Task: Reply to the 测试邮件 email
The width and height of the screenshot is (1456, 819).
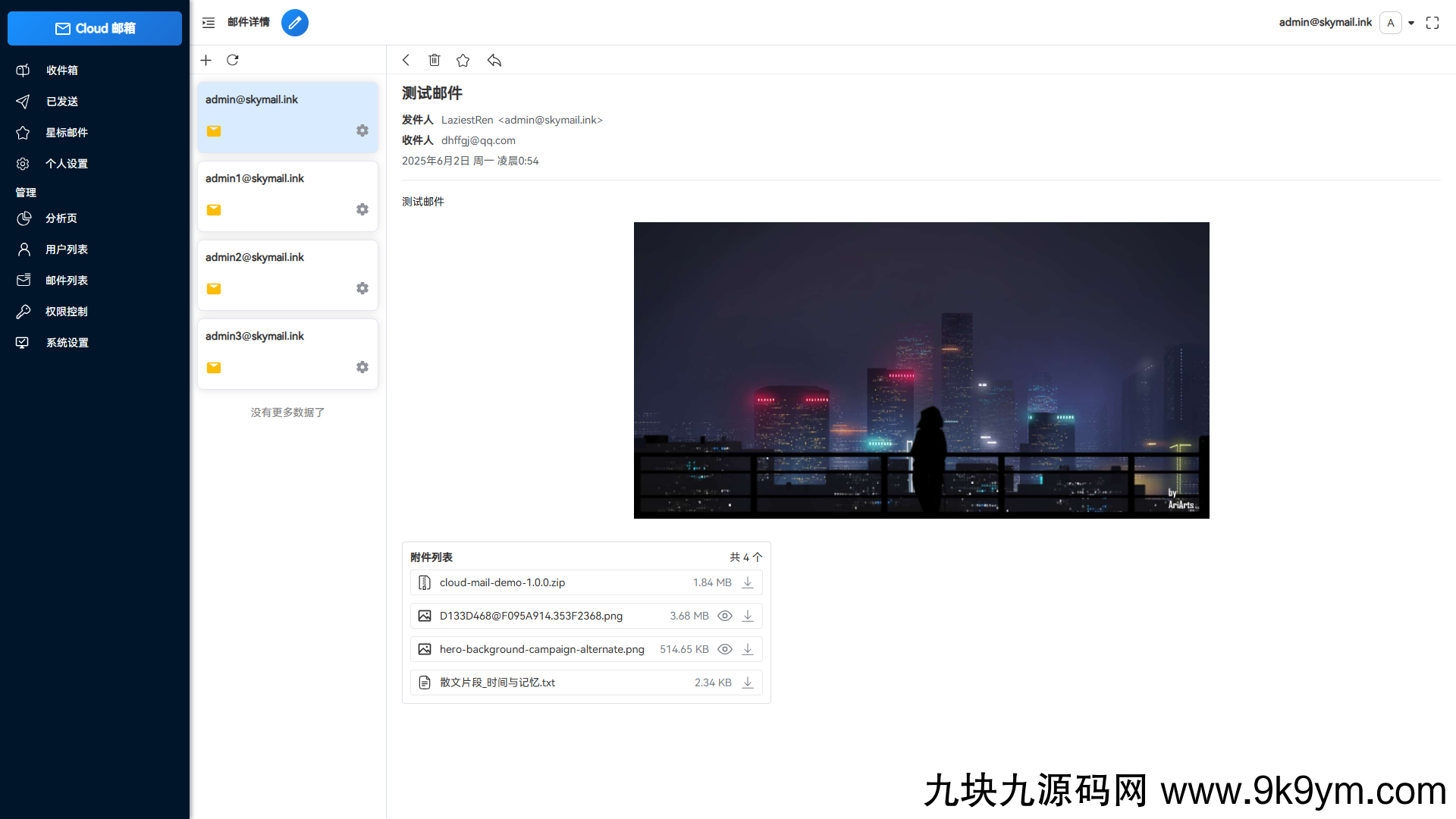Action: coord(494,60)
